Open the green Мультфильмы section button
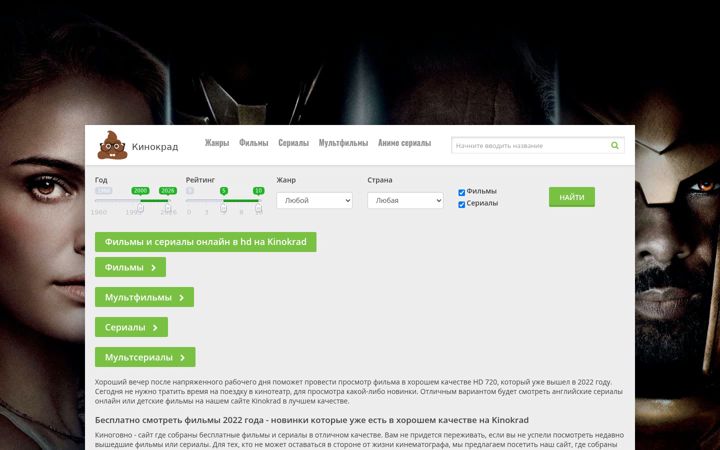 click(x=144, y=297)
